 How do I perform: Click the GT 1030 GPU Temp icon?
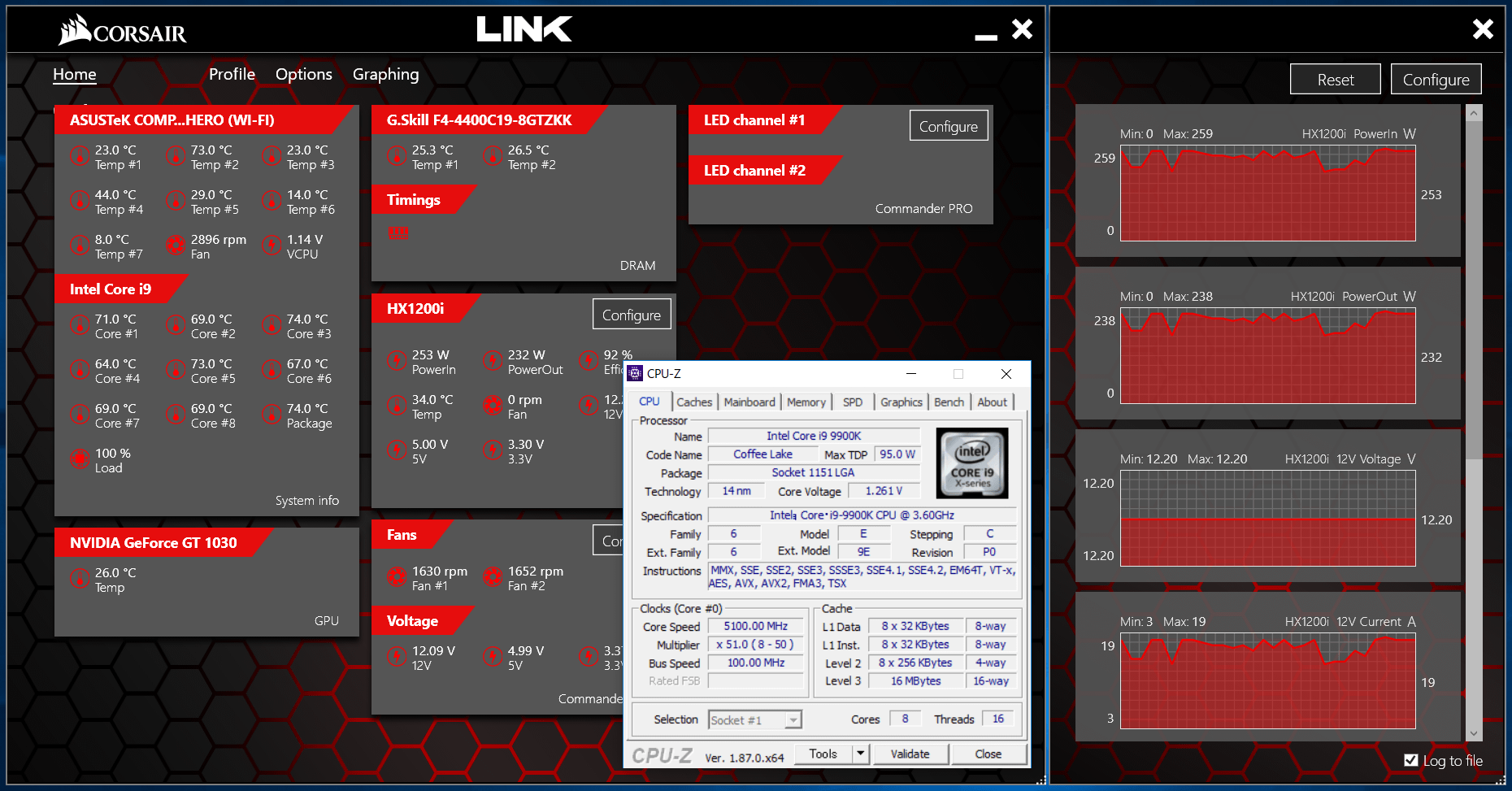[79, 579]
